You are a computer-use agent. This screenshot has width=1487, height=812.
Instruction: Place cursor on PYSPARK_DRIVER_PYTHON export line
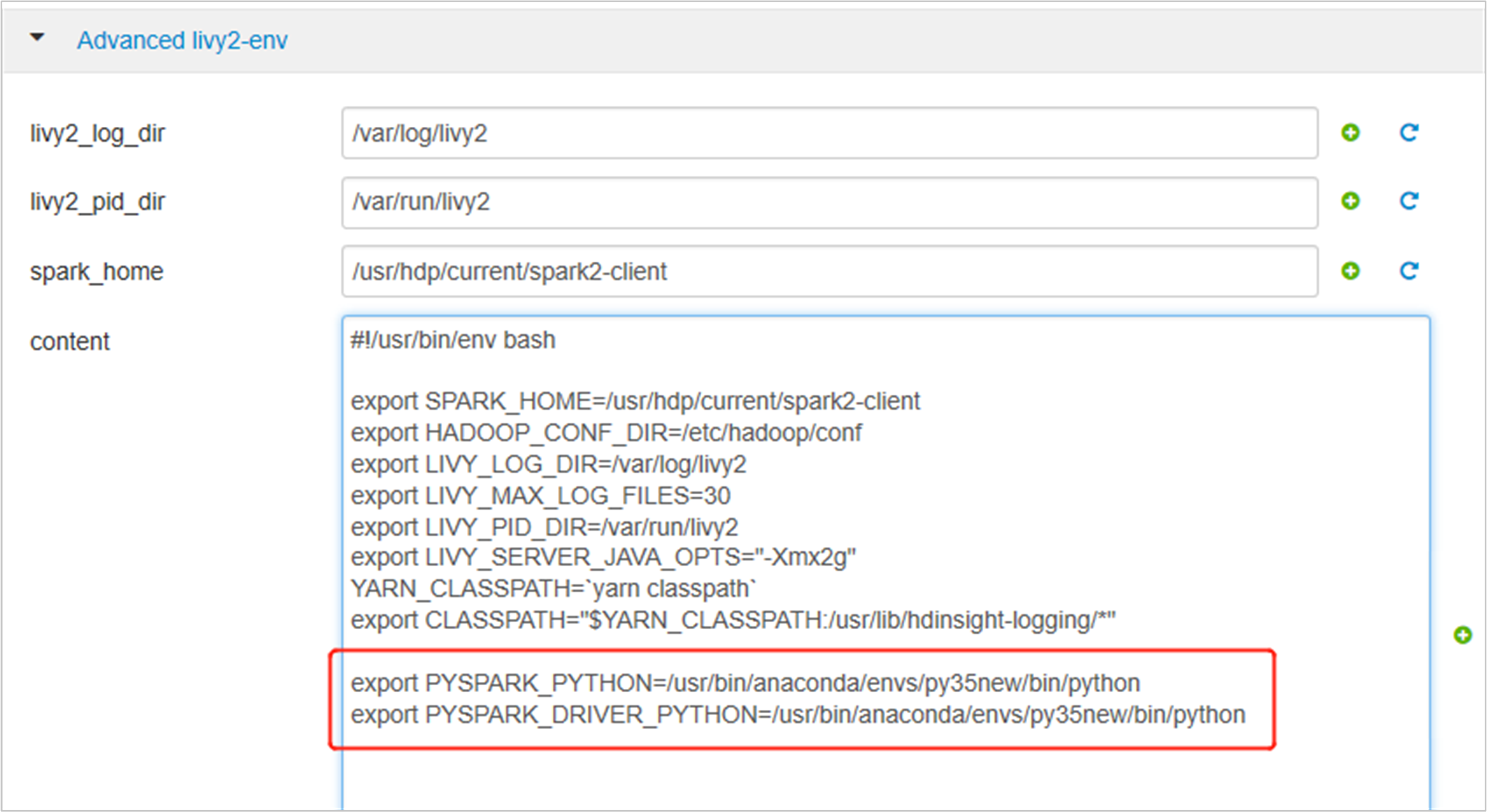[x=798, y=714]
